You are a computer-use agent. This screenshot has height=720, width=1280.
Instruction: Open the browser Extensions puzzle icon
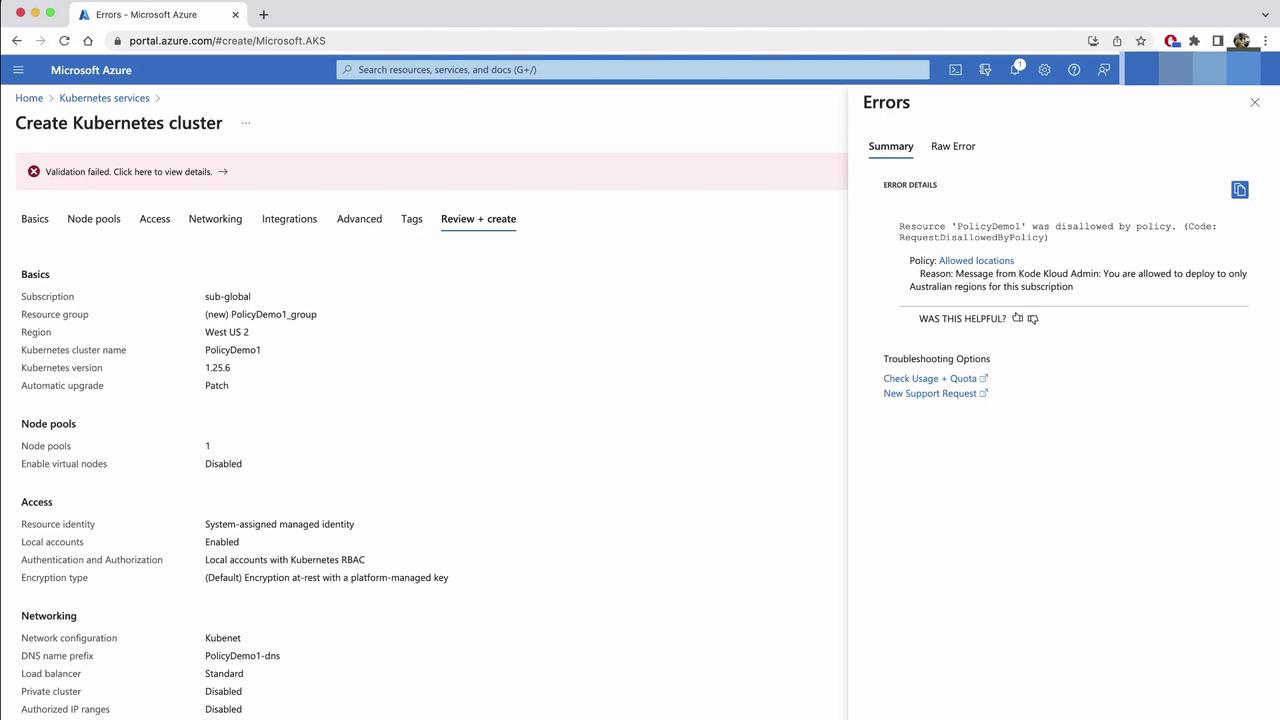click(1194, 41)
